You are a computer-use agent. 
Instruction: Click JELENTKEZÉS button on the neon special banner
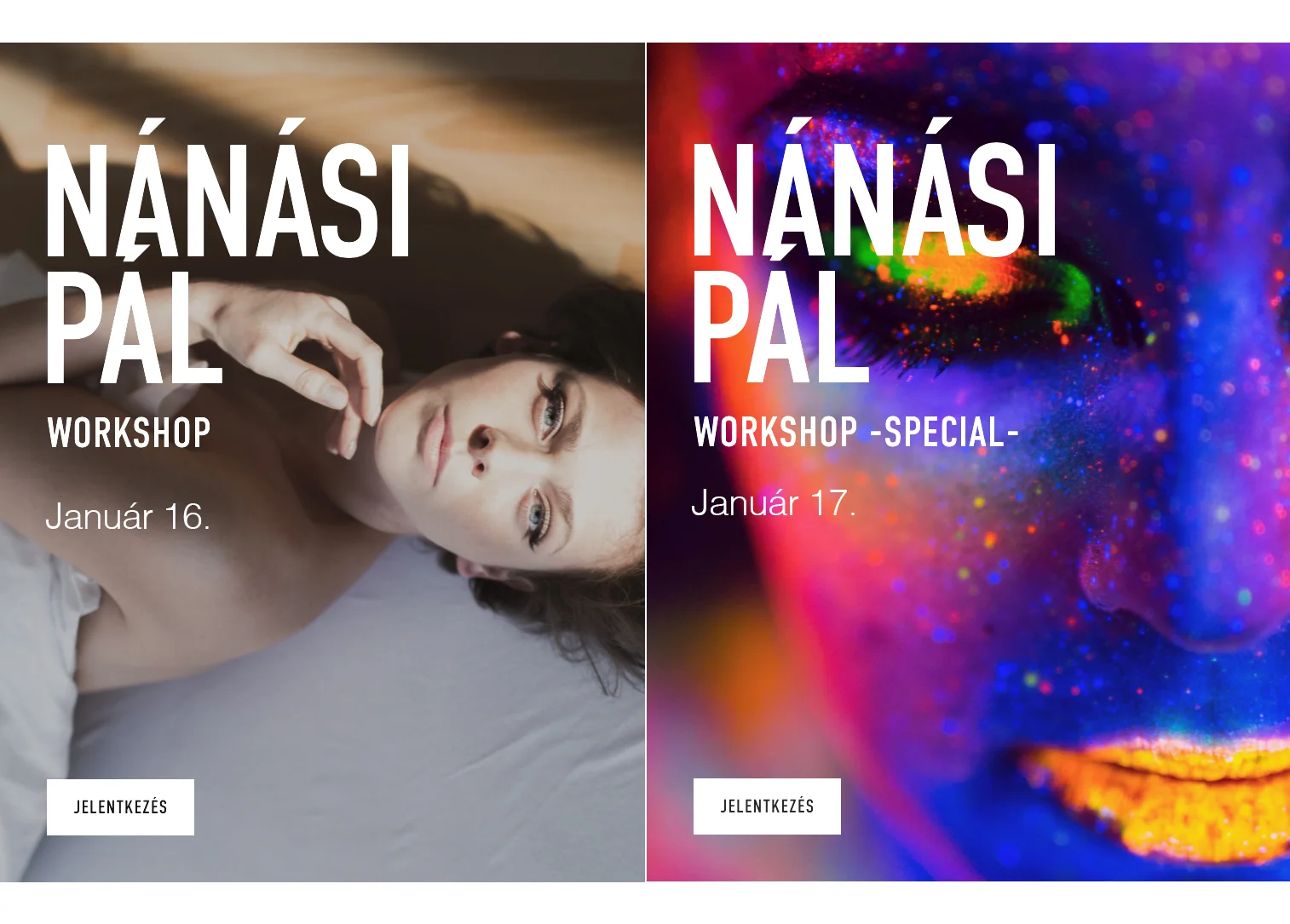point(767,806)
